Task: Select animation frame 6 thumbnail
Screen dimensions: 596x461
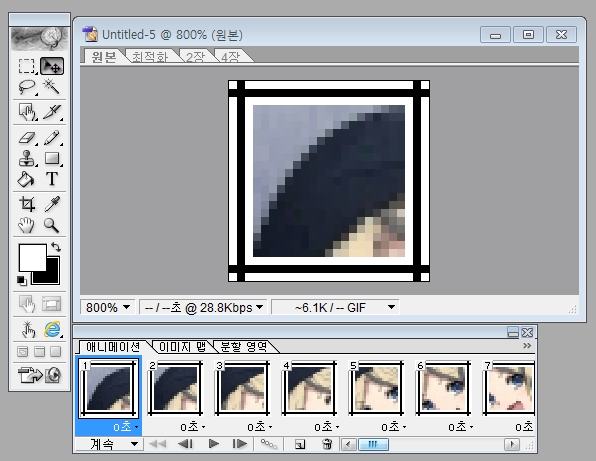Action: point(443,388)
